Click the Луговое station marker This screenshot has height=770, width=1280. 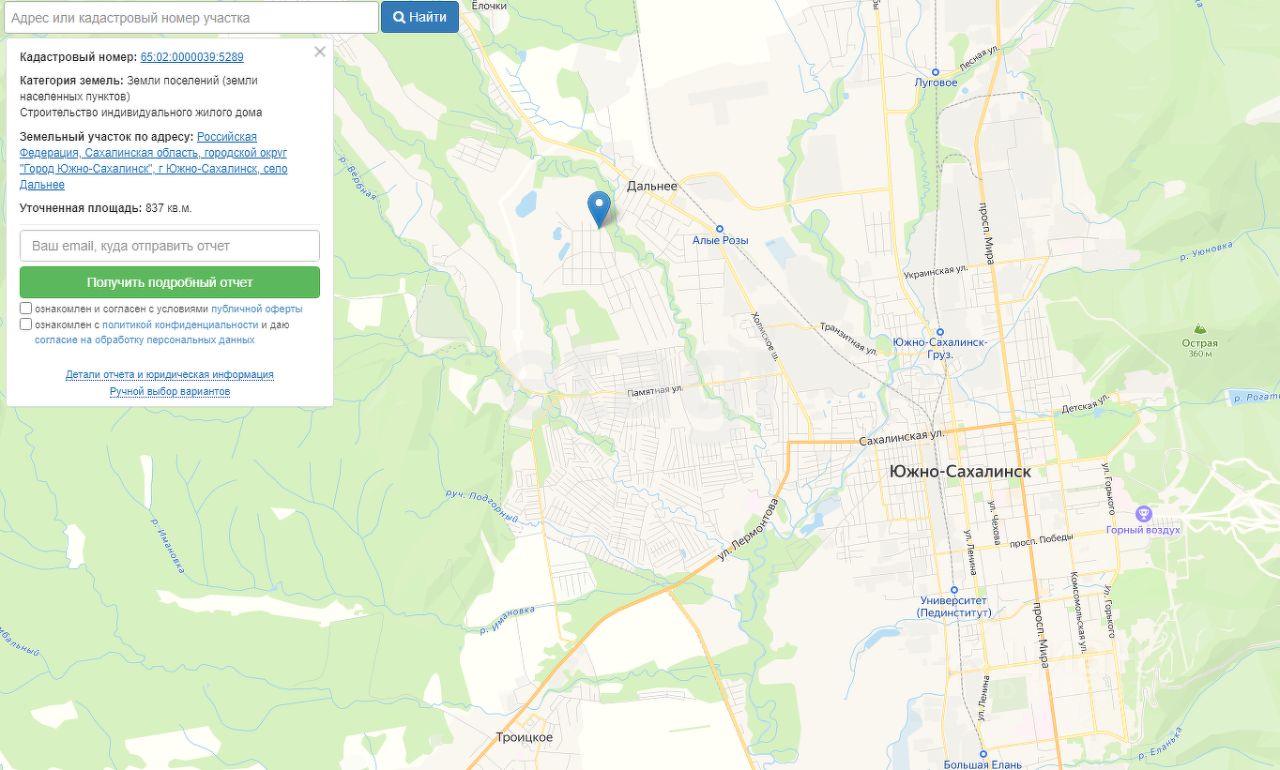coord(936,72)
